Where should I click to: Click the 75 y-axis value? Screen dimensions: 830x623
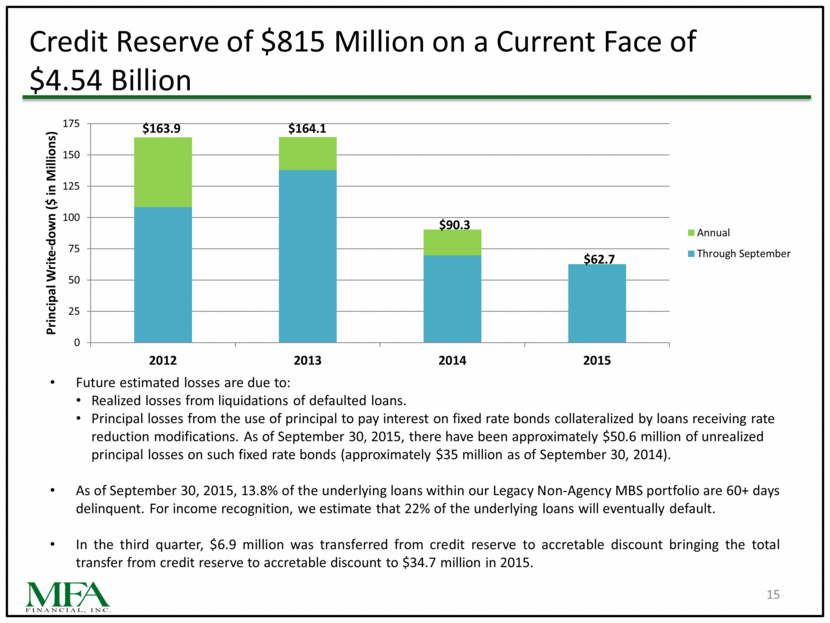[x=74, y=249]
